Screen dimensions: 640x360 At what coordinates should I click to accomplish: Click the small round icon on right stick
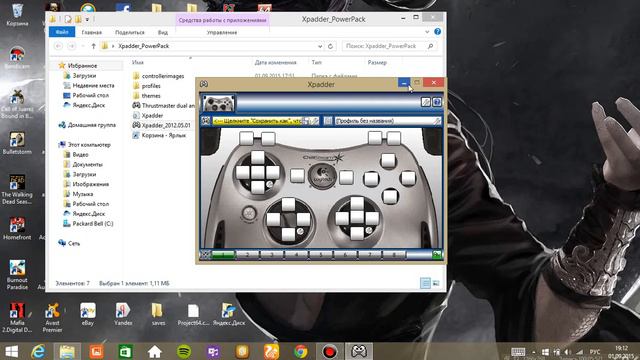pos(369,230)
